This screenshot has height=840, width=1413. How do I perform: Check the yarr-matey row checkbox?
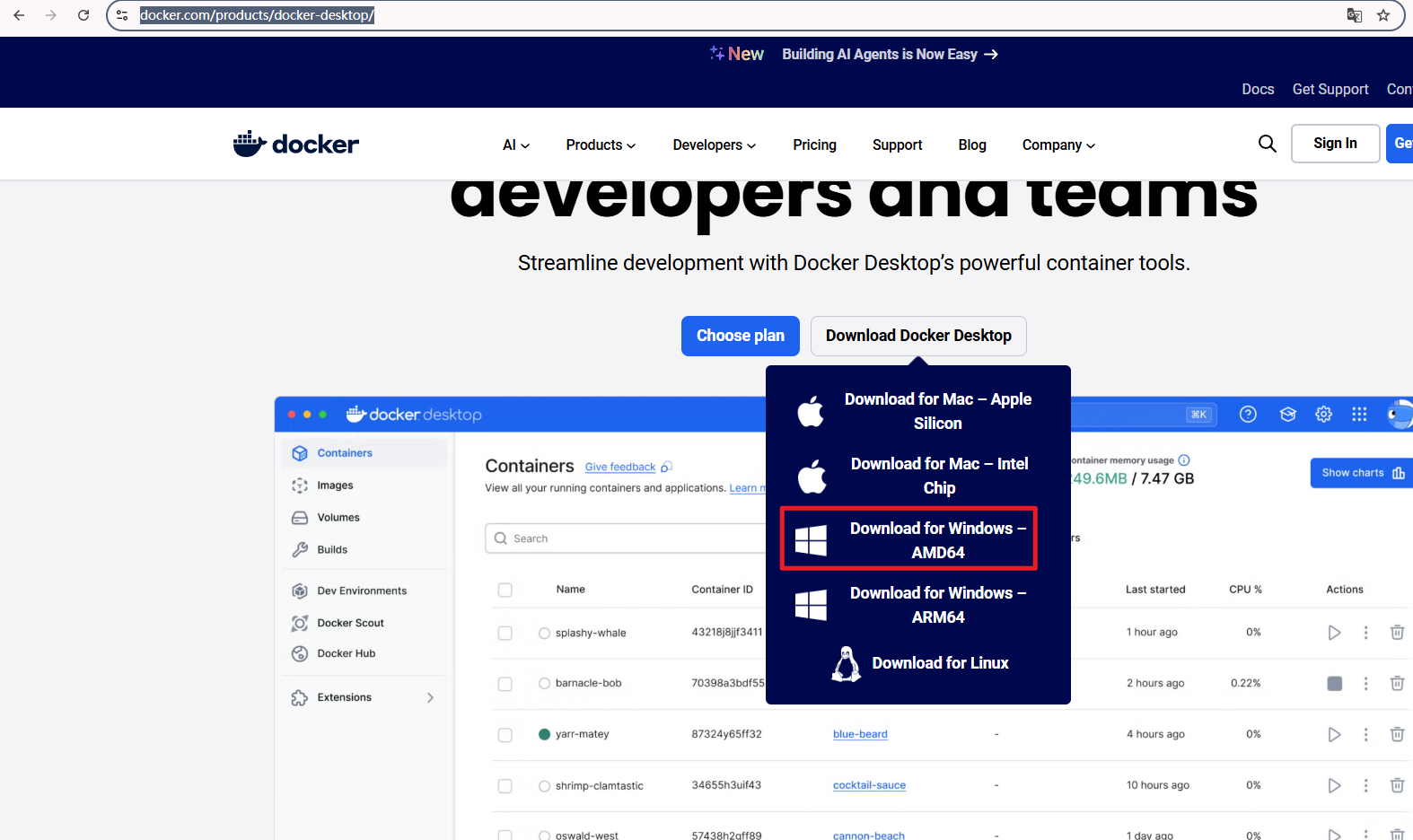click(505, 735)
